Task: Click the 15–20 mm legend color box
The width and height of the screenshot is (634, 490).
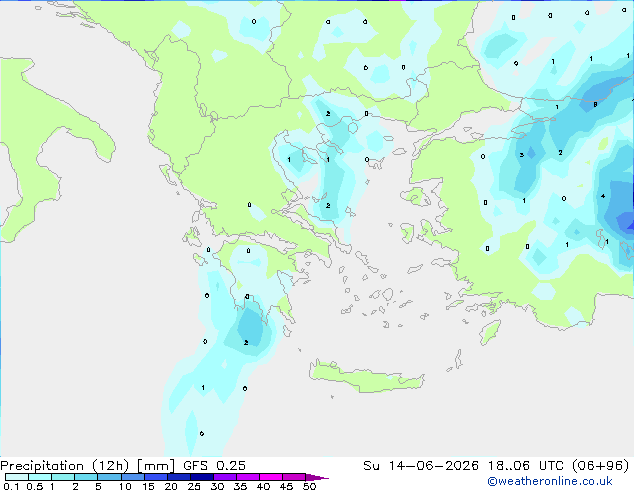Action: tap(156, 477)
